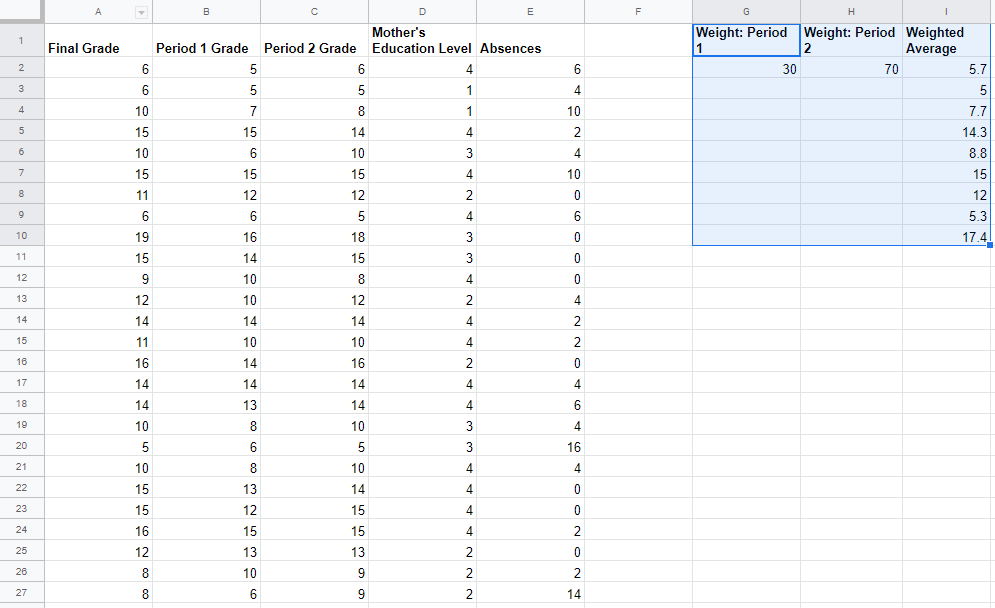Select weighted average cell in row 8
The height and width of the screenshot is (608, 995).
946,194
